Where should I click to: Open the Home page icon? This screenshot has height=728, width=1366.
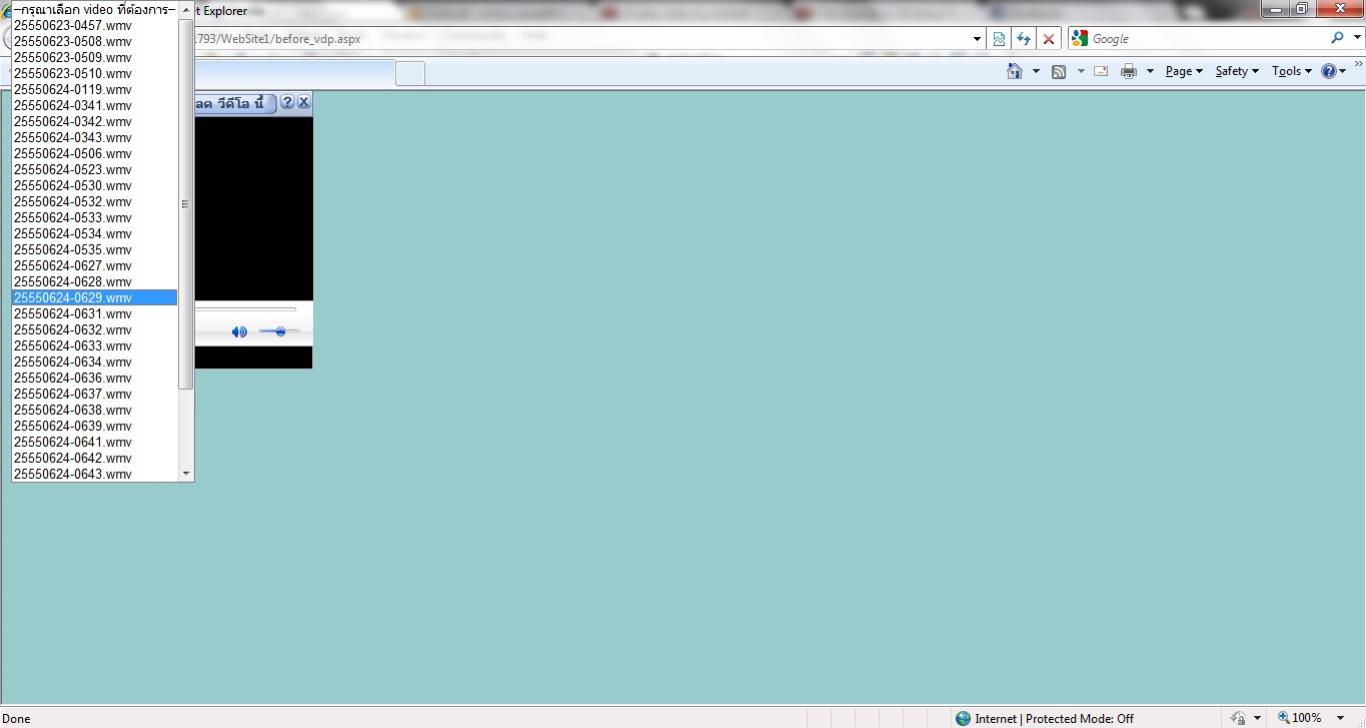[x=1015, y=71]
